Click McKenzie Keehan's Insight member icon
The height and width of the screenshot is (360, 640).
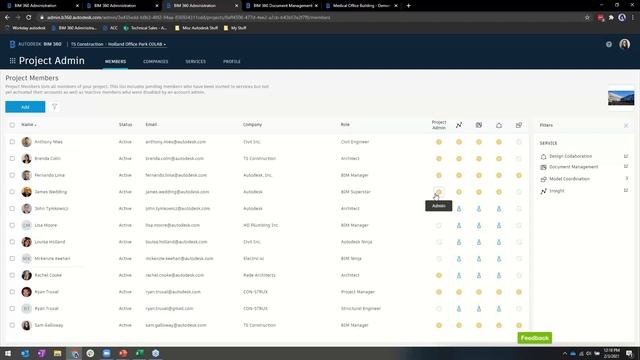pyautogui.click(x=459, y=259)
